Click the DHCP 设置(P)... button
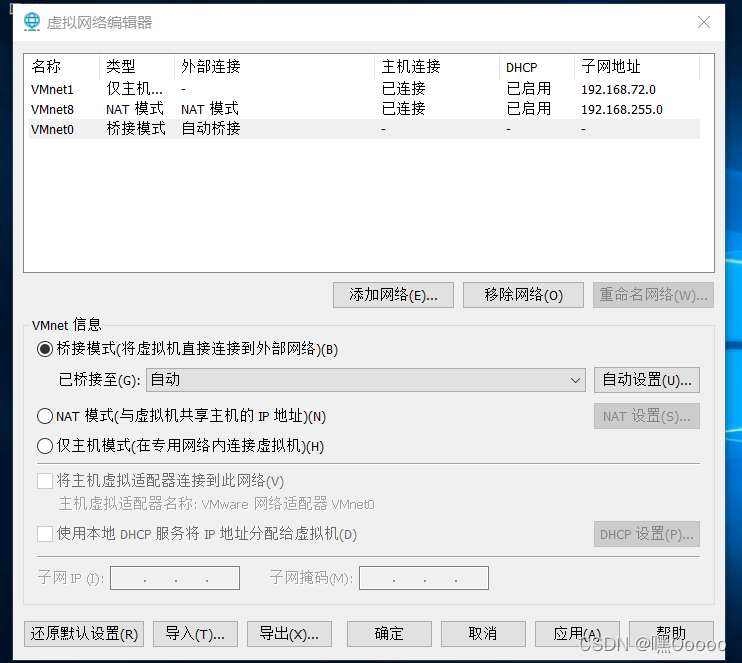This screenshot has height=663, width=742. pyautogui.click(x=647, y=534)
